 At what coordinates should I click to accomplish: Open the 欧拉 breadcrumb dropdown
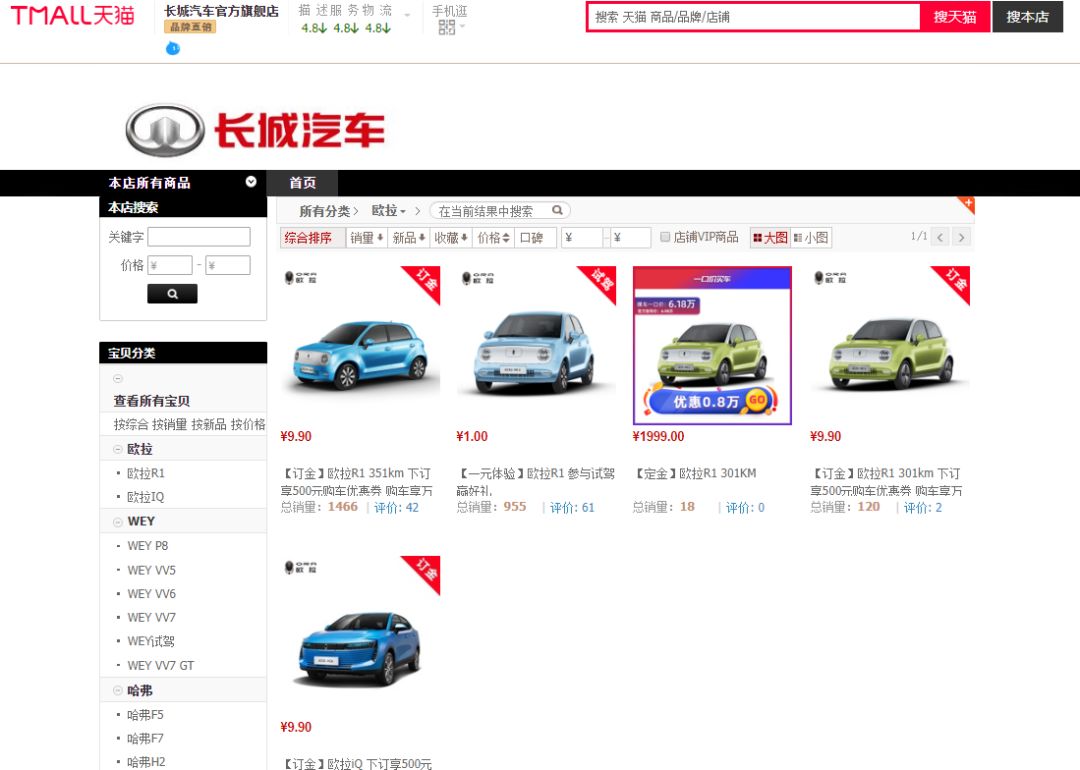pos(388,211)
